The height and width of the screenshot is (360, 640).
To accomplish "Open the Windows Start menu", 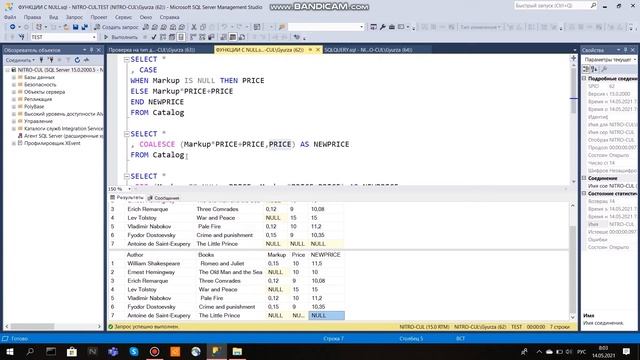I will point(10,351).
